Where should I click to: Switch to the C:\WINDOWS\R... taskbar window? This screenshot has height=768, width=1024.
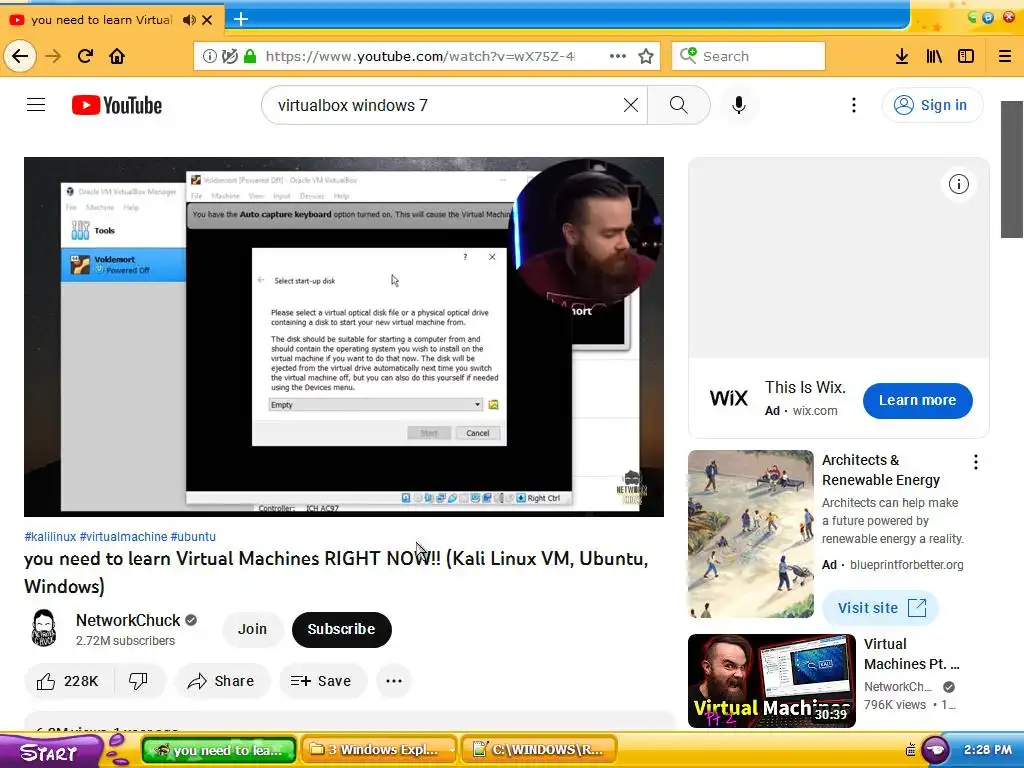tap(539, 750)
